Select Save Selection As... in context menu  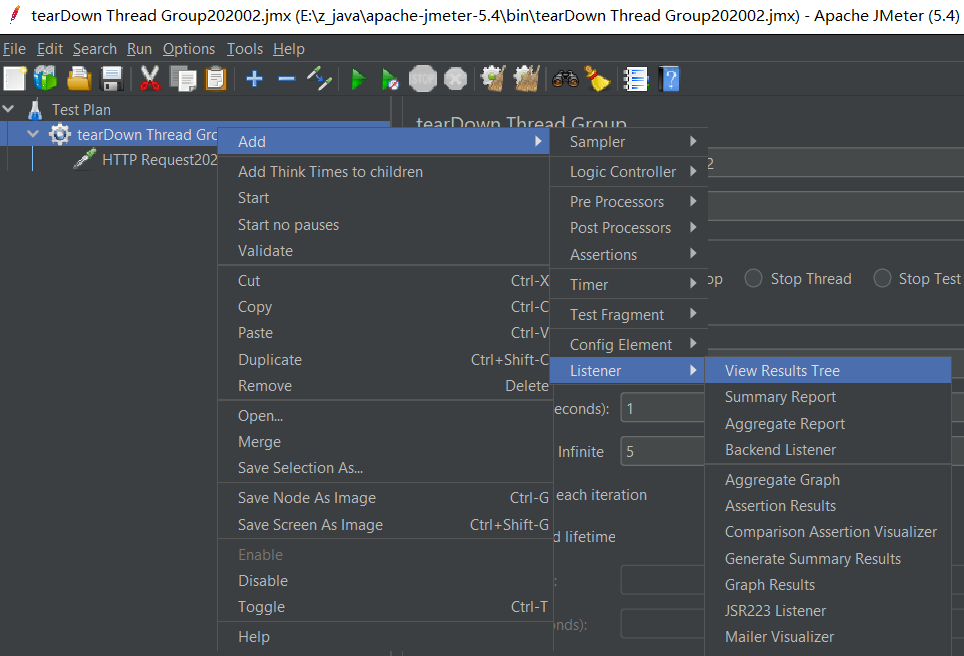(384, 468)
